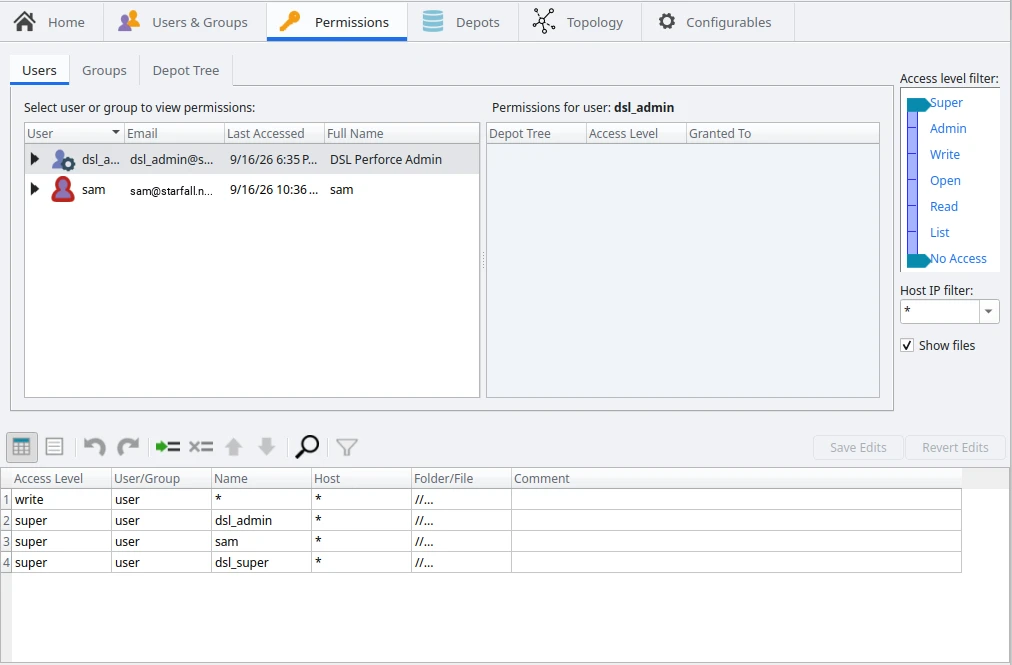Open the Home tab
1012x665 pixels.
[51, 22]
